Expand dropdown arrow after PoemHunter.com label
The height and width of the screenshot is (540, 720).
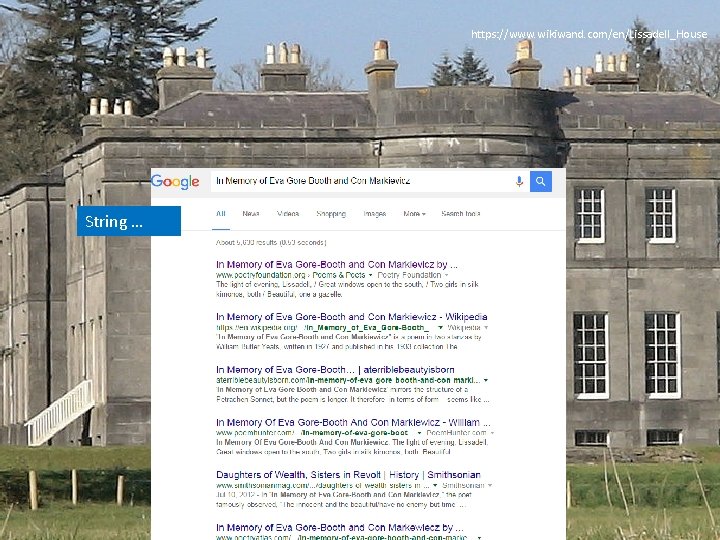(492, 433)
